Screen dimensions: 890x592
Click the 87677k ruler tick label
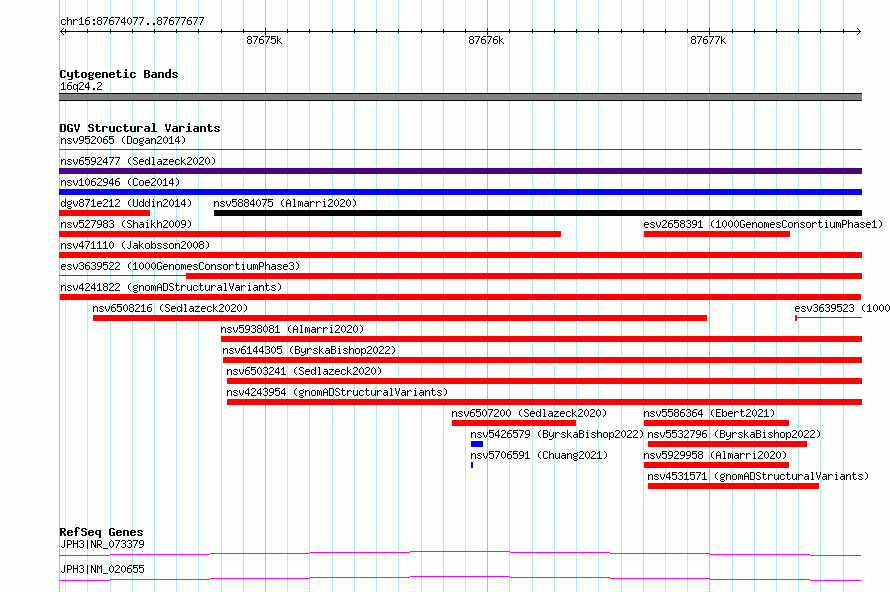click(708, 40)
